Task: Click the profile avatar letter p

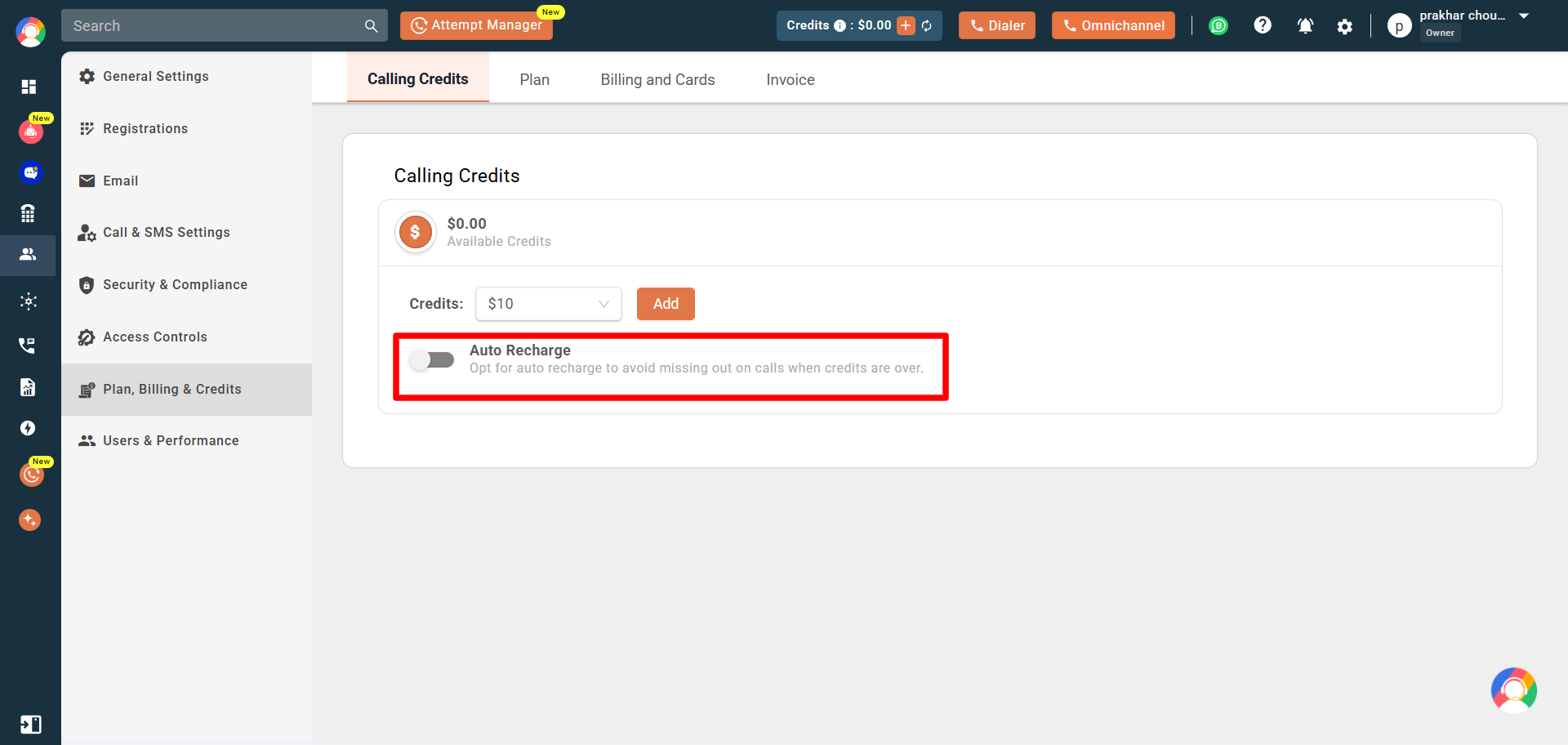Action: pos(1399,26)
